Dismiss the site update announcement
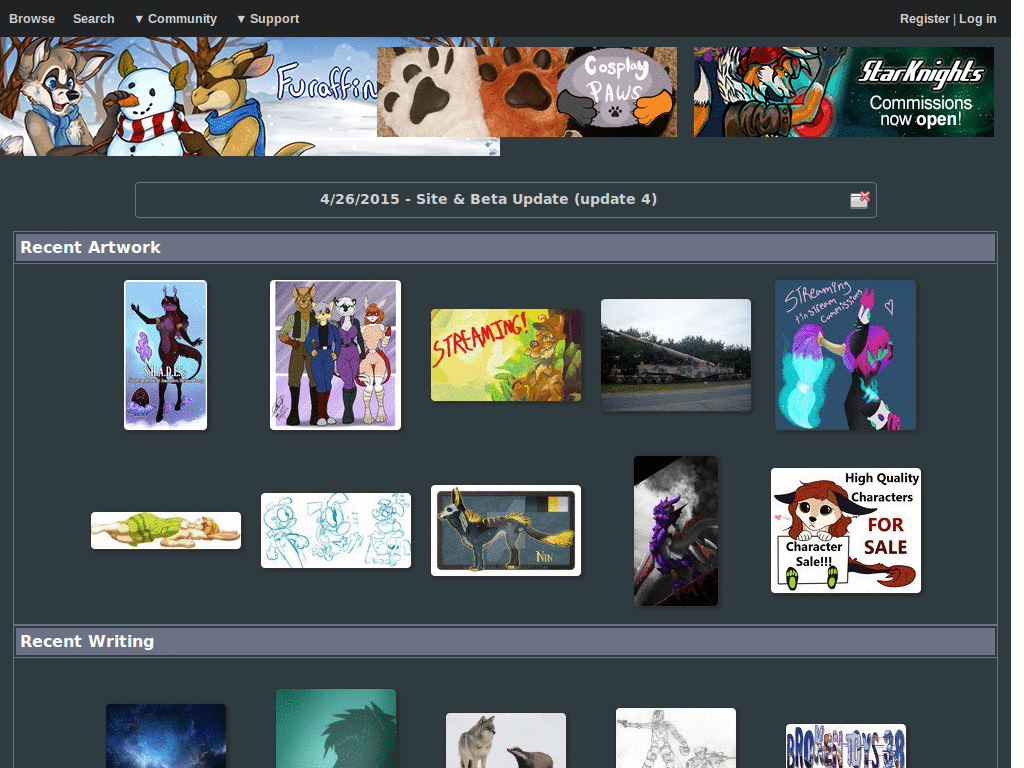 pos(859,199)
